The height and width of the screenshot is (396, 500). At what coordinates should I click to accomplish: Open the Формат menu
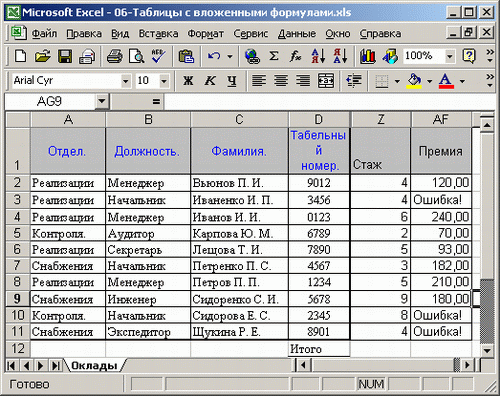(x=205, y=33)
